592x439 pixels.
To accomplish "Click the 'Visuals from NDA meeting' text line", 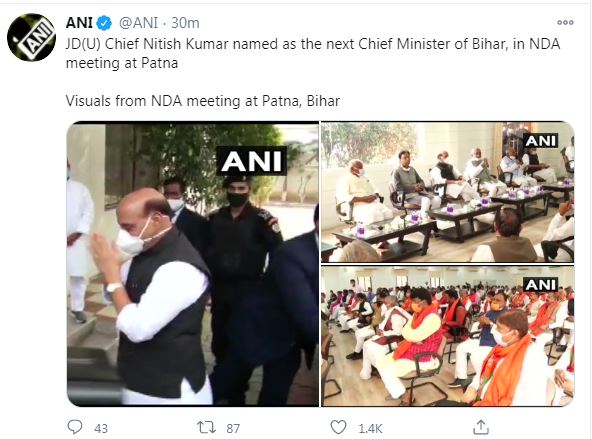I will click(203, 101).
